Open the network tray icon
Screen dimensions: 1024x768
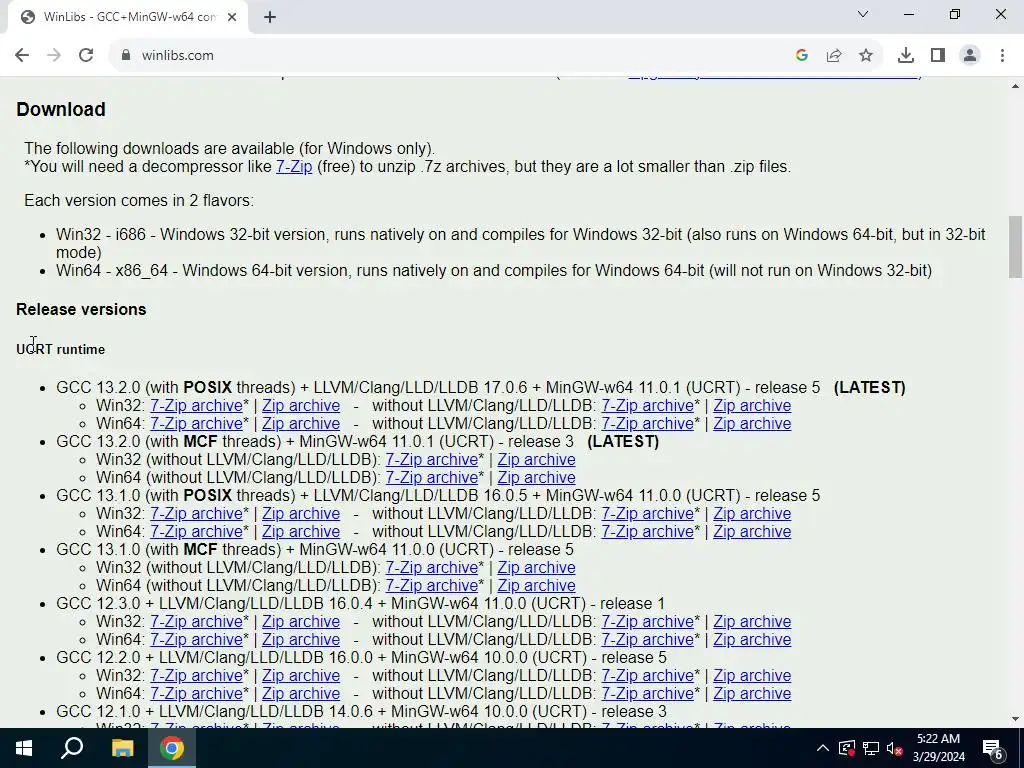(x=871, y=748)
